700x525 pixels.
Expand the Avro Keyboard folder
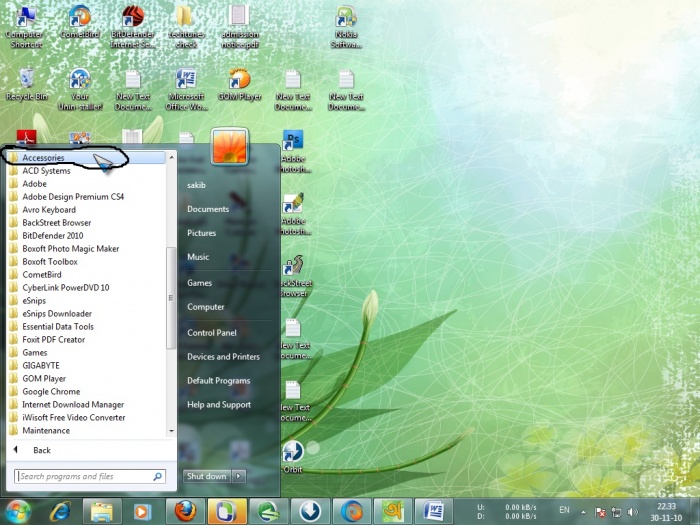87,209
